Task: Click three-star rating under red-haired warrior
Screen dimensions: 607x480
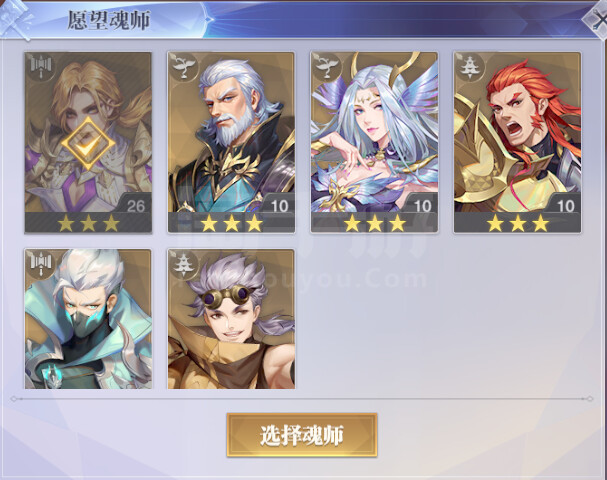Action: (x=518, y=223)
